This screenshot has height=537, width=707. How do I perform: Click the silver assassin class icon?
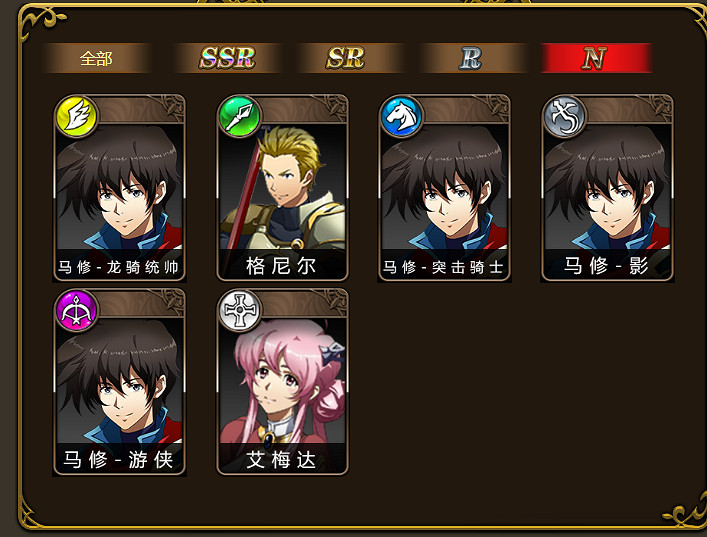[x=565, y=116]
